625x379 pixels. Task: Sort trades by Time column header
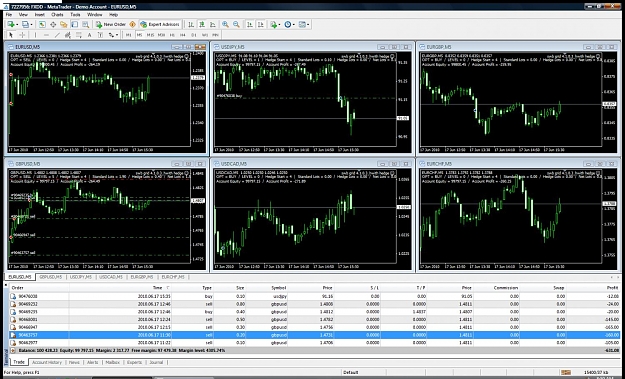click(157, 287)
